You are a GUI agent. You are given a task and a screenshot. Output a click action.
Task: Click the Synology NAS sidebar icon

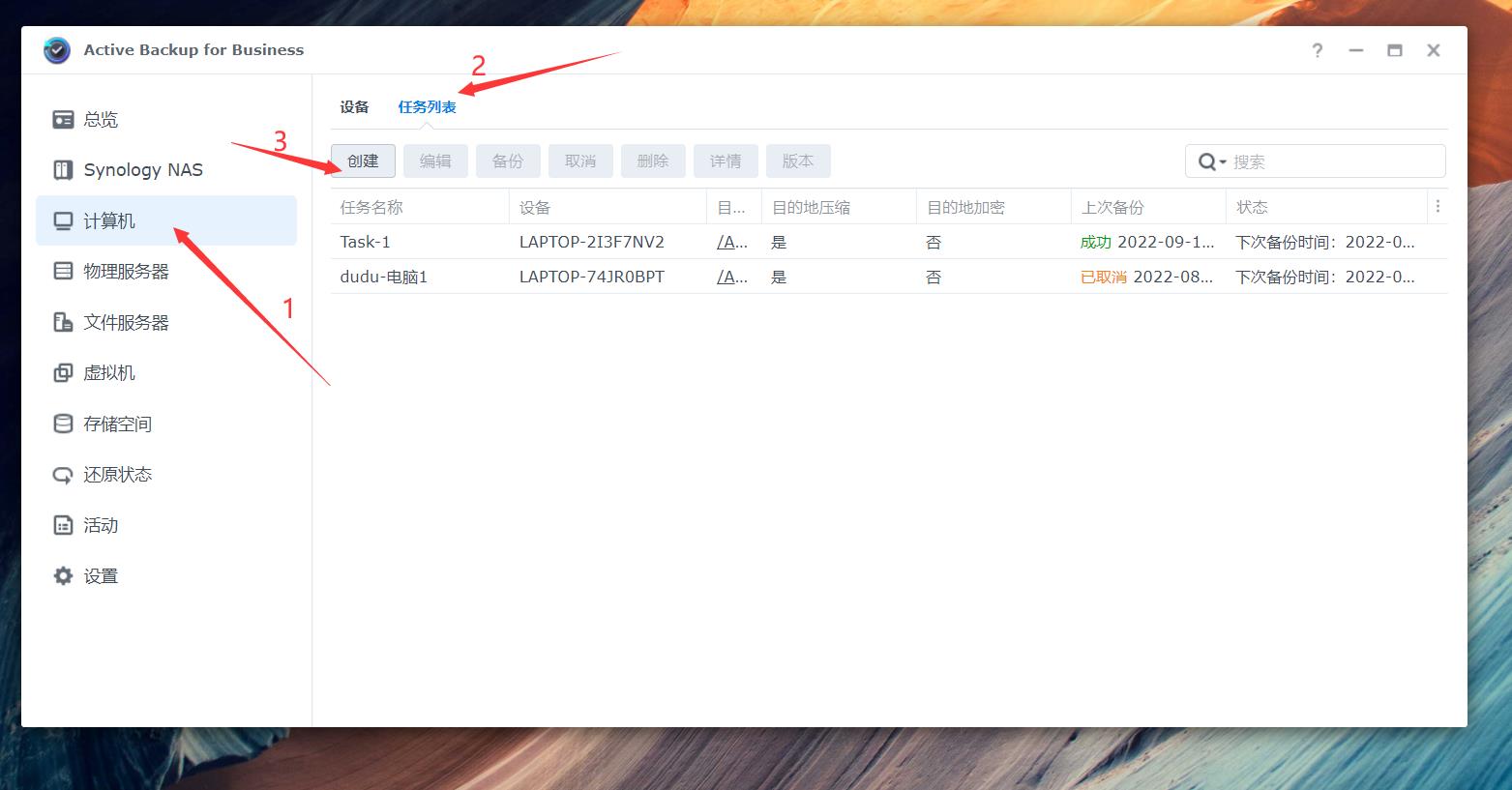63,170
